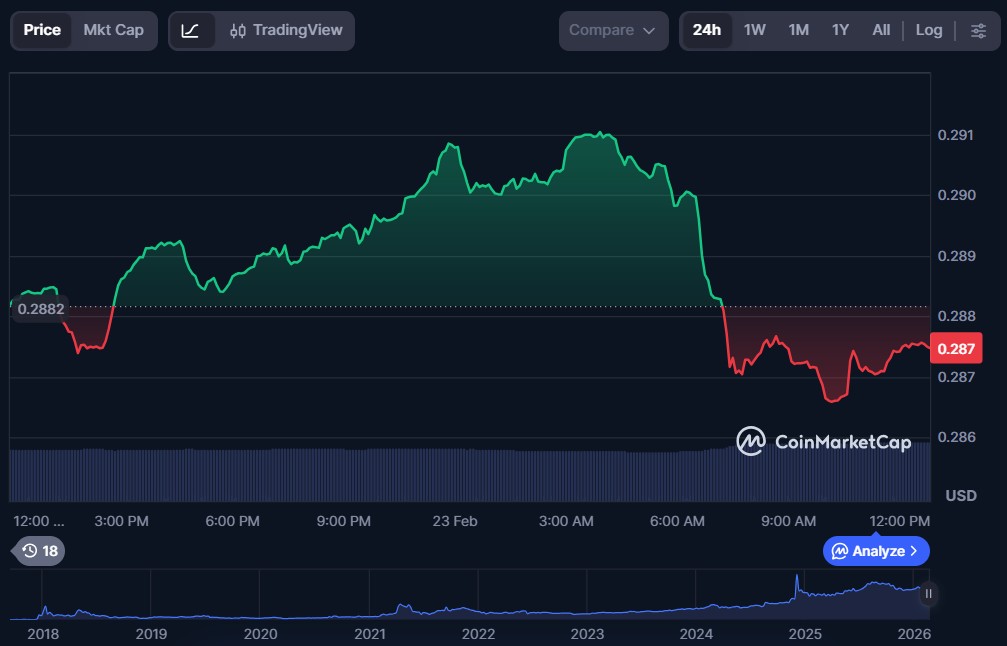
Task: Select the 1W time range tab
Action: tap(755, 30)
